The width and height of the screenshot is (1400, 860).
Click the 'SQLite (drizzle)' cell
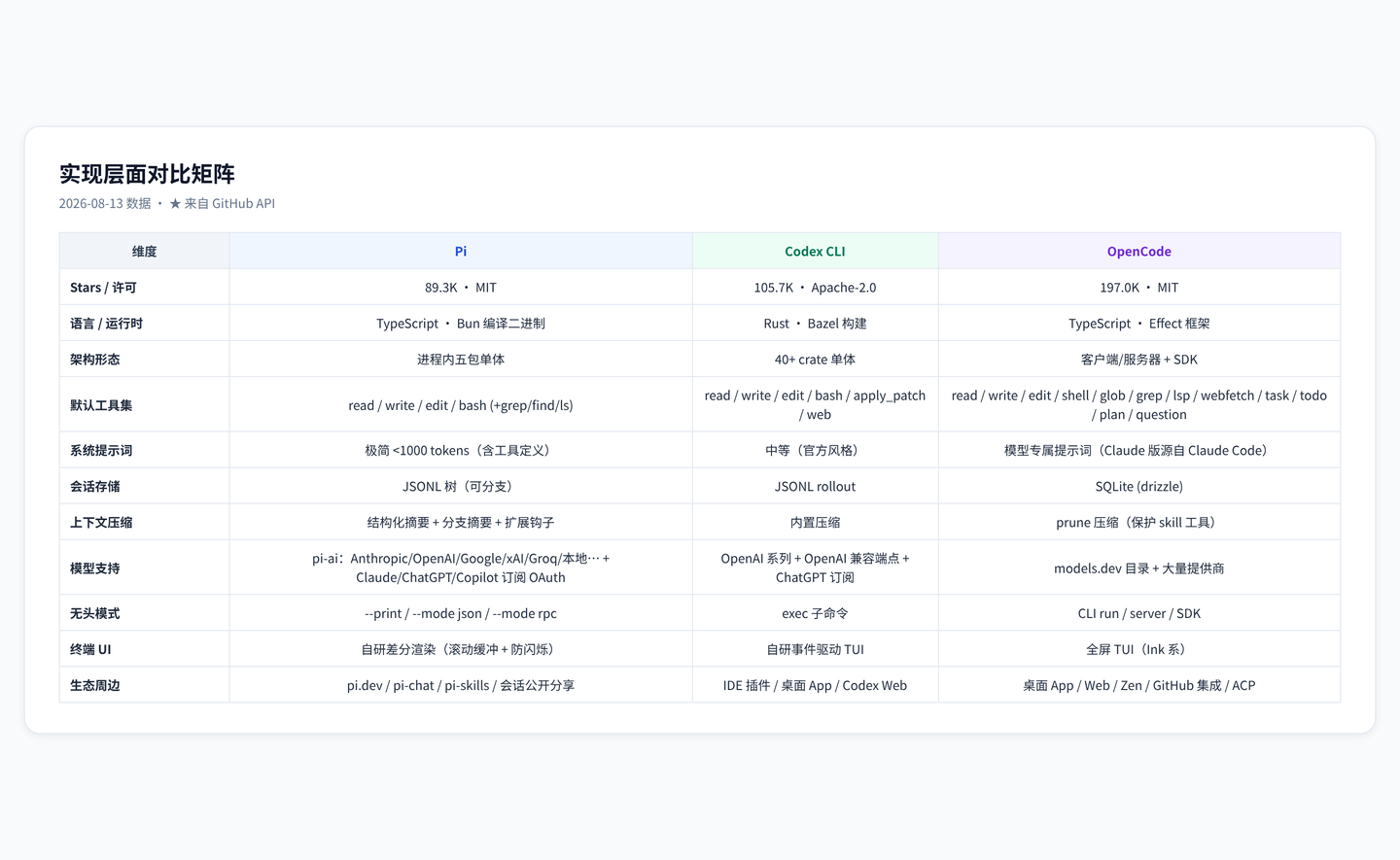click(x=1139, y=487)
